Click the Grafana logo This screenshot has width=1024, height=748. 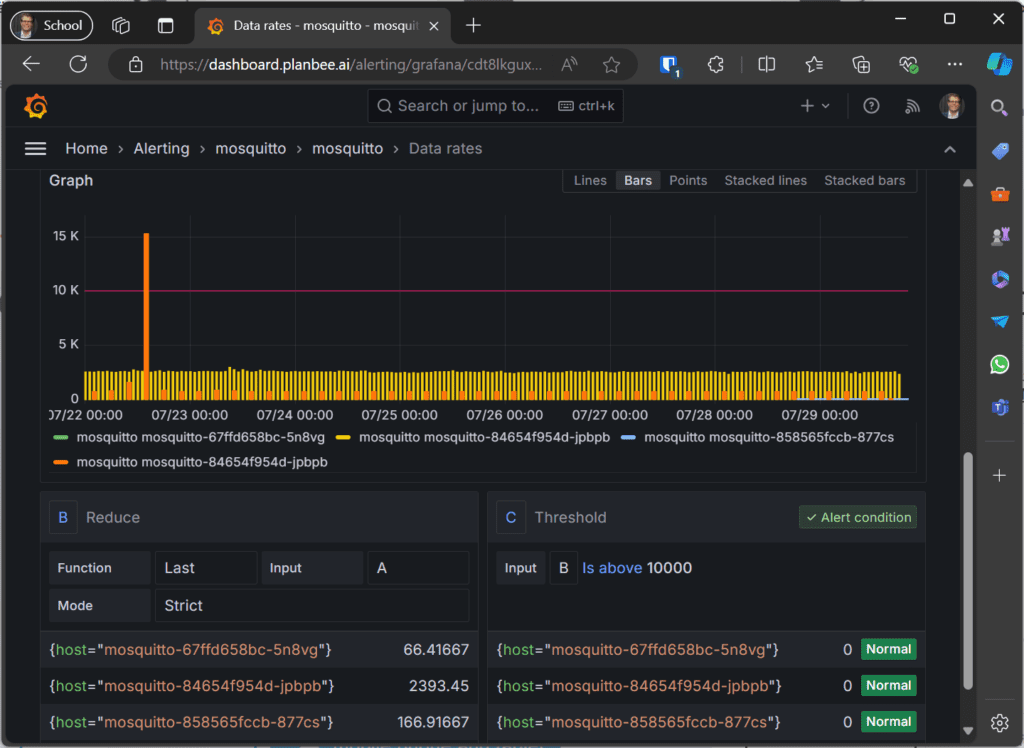tap(36, 106)
